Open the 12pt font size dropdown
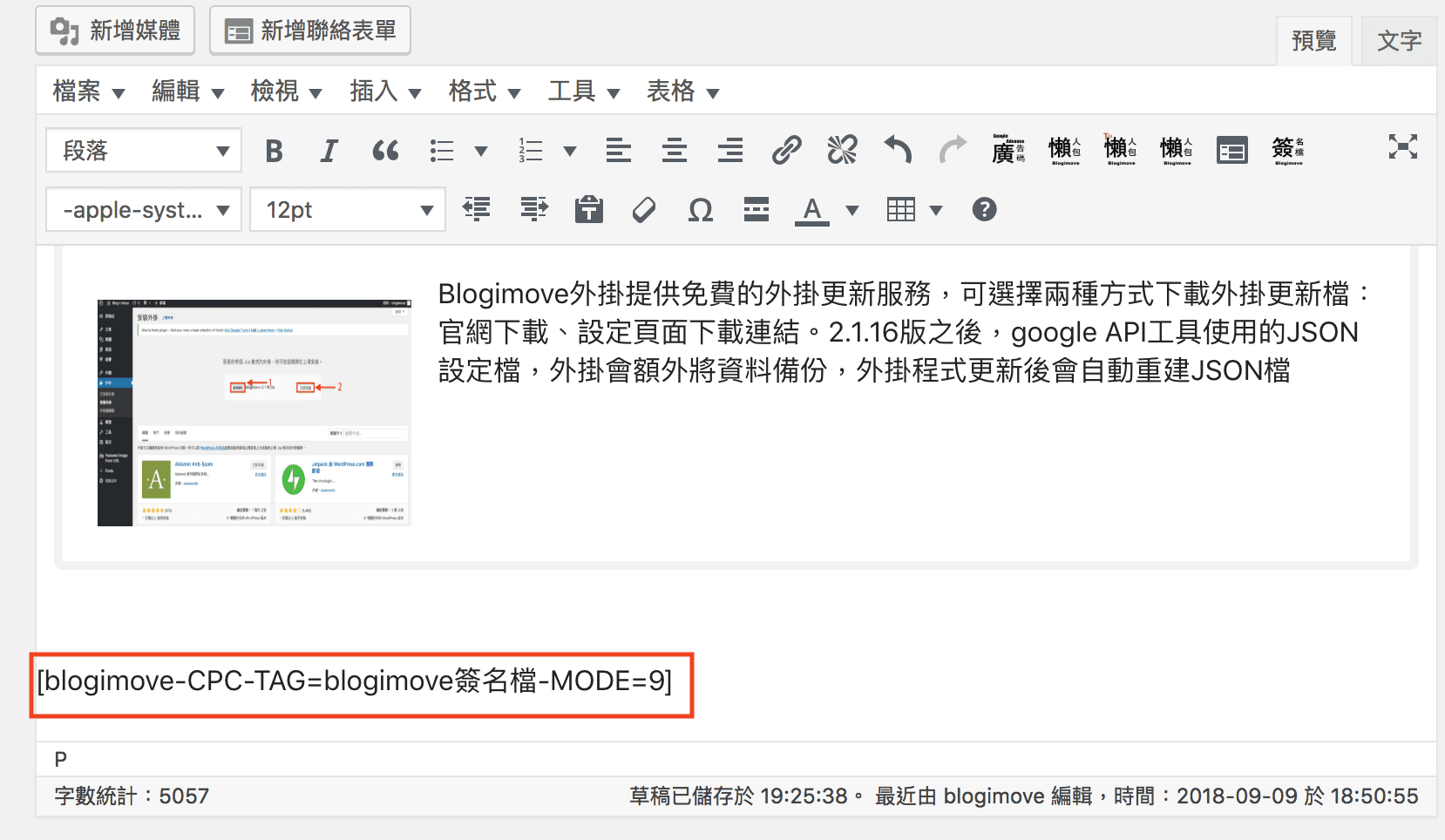Viewport: 1445px width, 840px height. pyautogui.click(x=348, y=209)
